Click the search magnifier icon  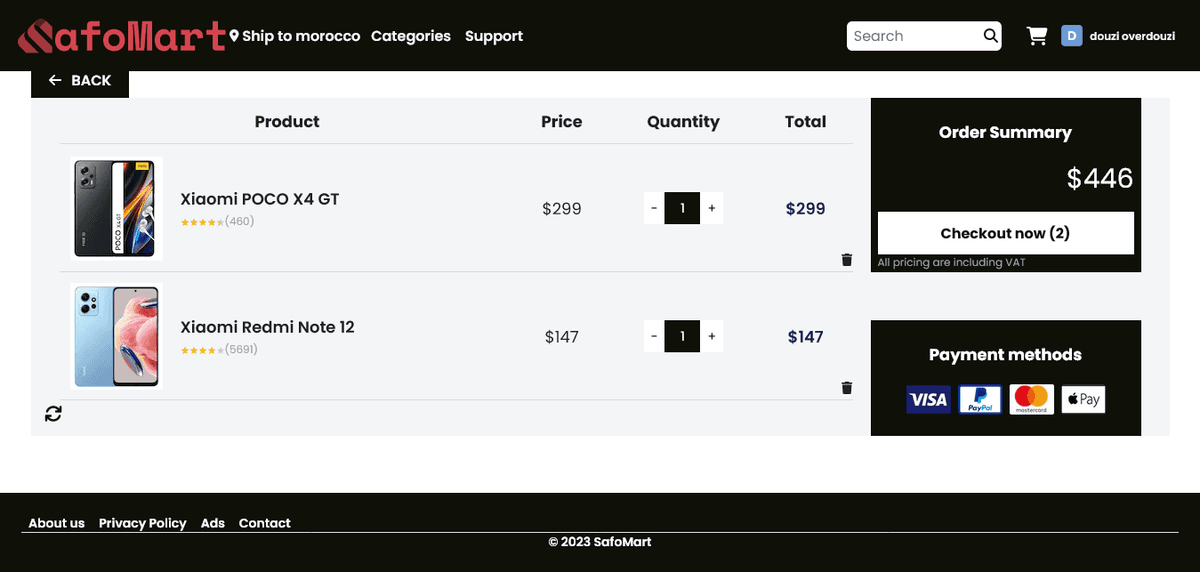(x=990, y=36)
